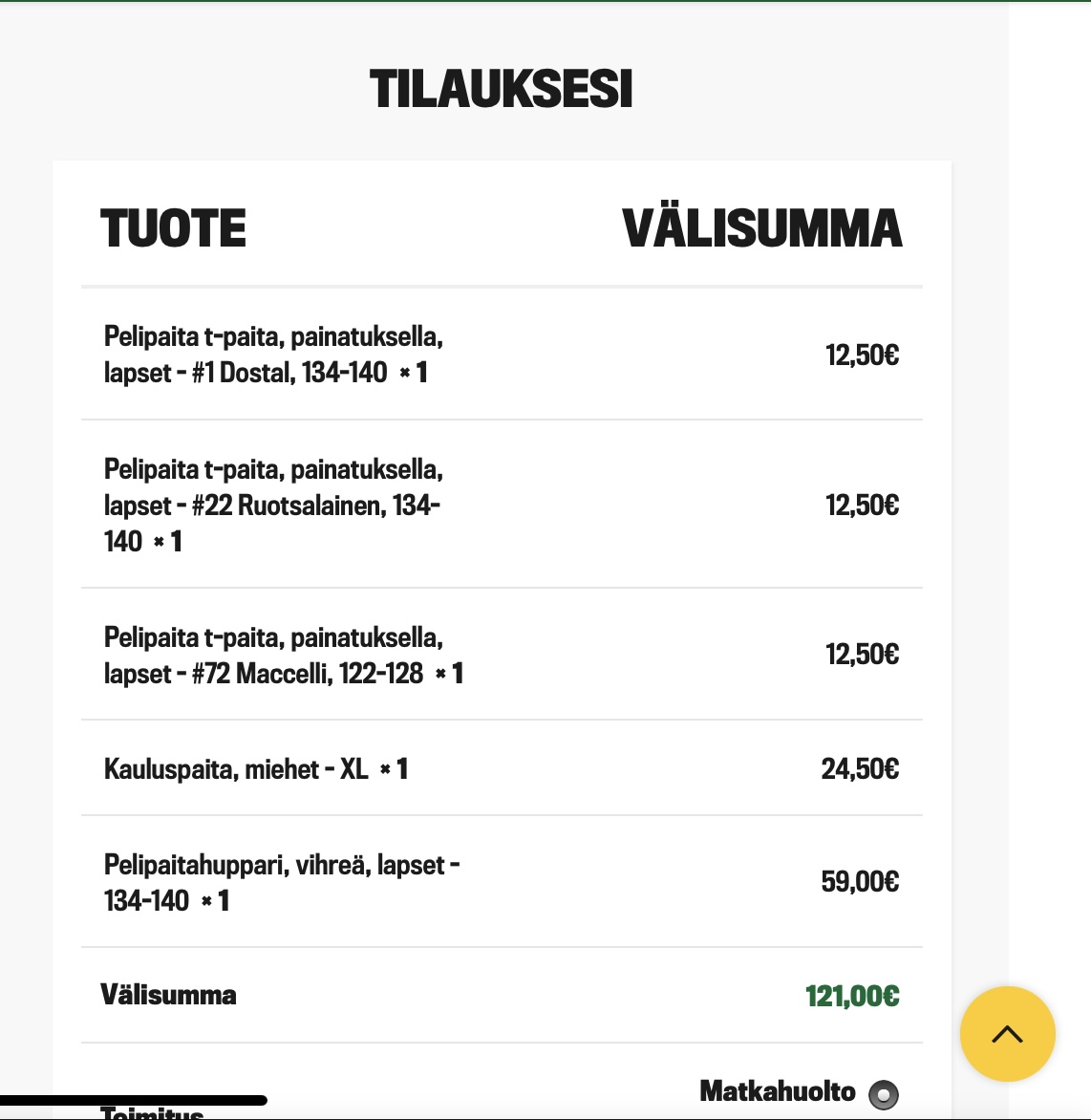This screenshot has width=1091, height=1120.
Task: Click the Välisumma subtotal row label
Action: pyautogui.click(x=168, y=994)
